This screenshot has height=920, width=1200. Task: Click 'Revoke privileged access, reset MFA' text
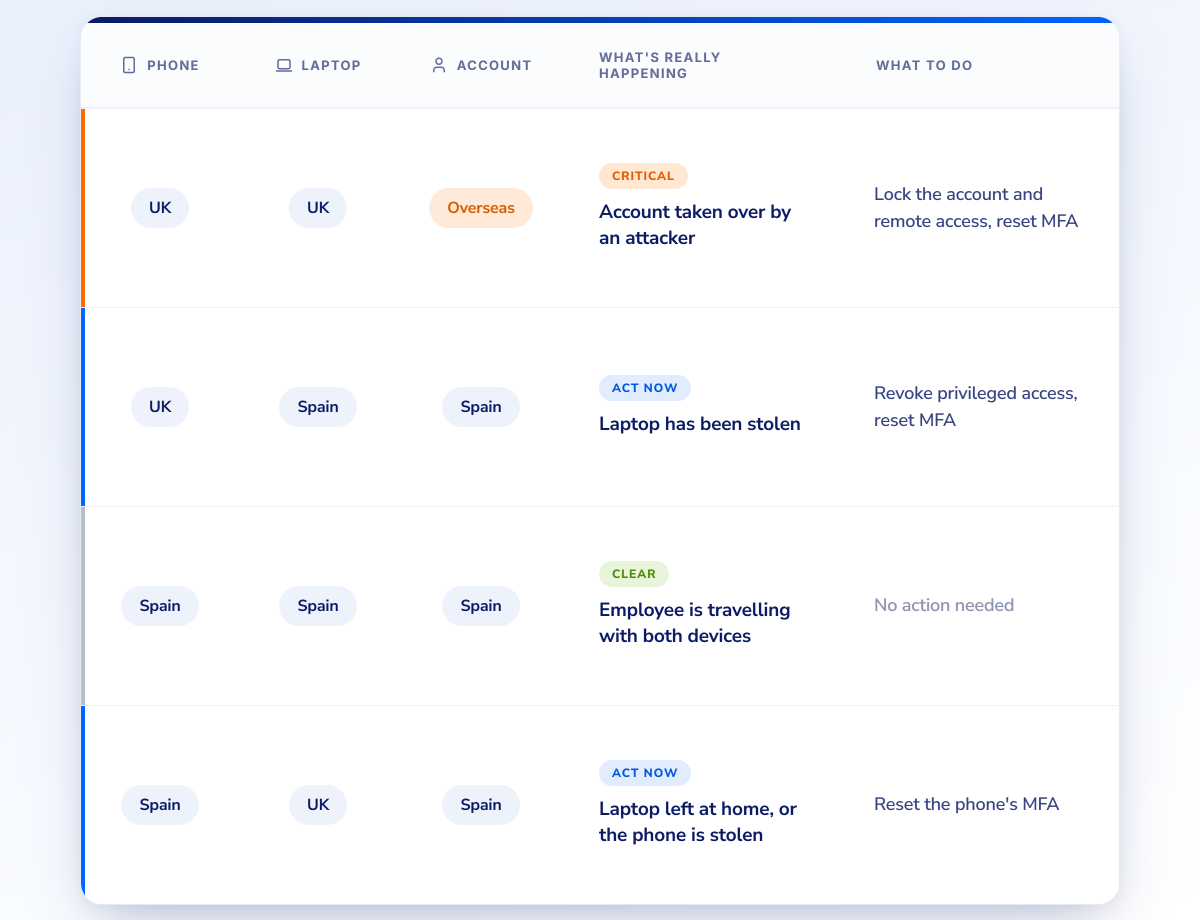click(976, 407)
